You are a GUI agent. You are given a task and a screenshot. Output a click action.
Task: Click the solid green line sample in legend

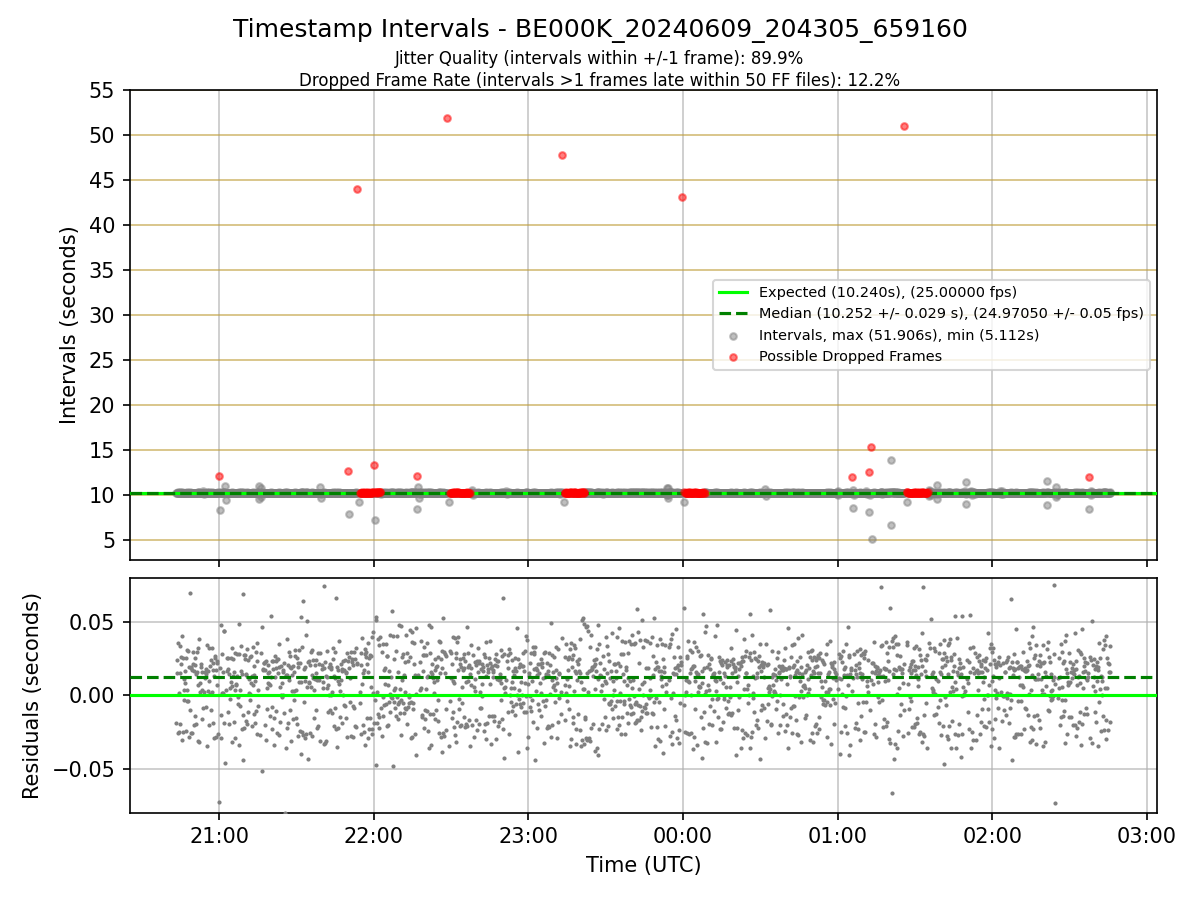tap(733, 292)
